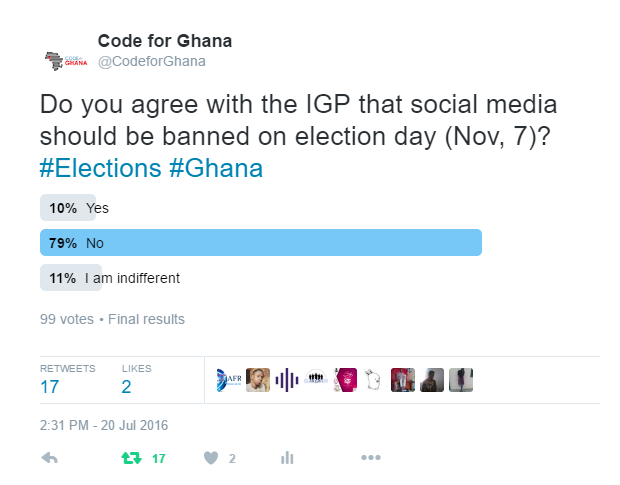View the 17 retweets count
The height and width of the screenshot is (485, 620).
tap(50, 387)
